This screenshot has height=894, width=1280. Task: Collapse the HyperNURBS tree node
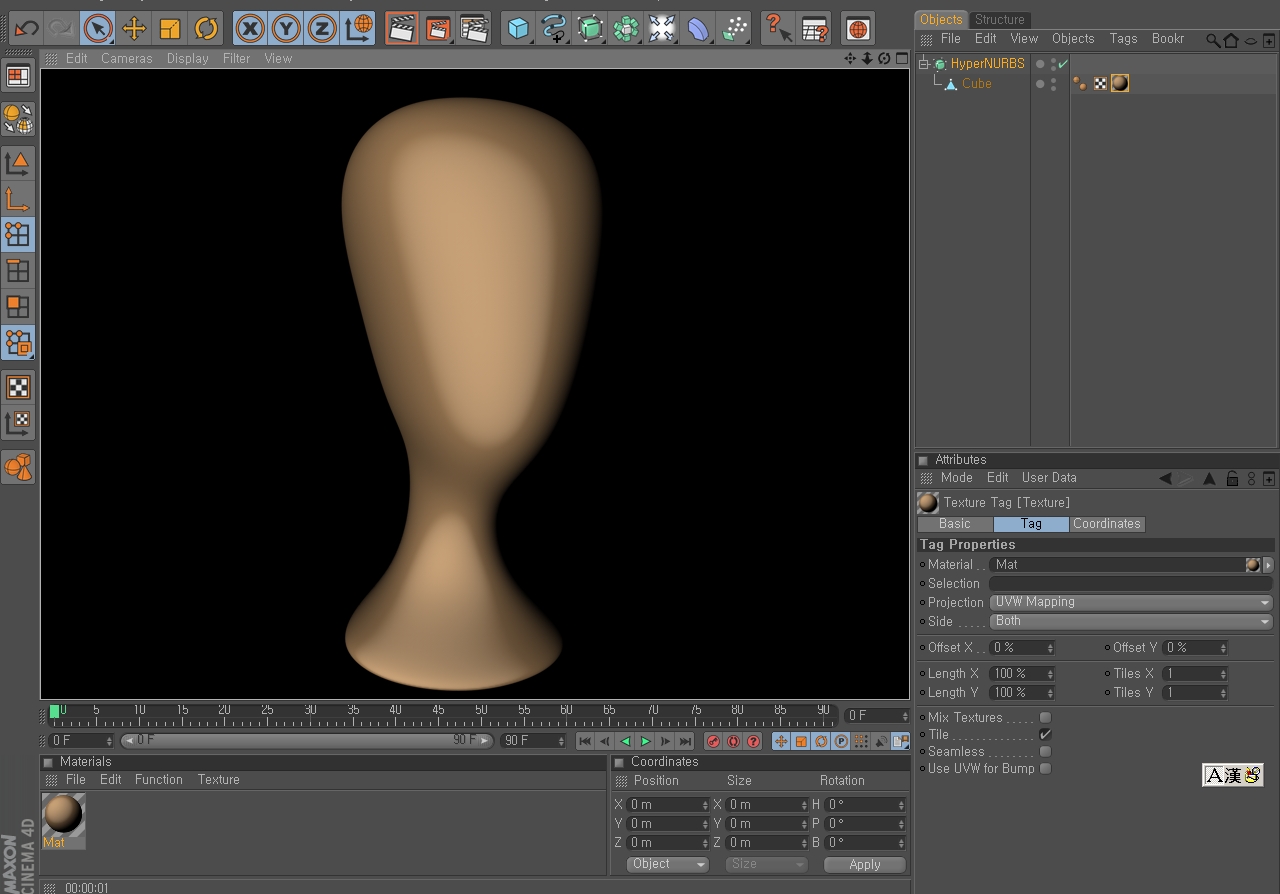point(924,64)
